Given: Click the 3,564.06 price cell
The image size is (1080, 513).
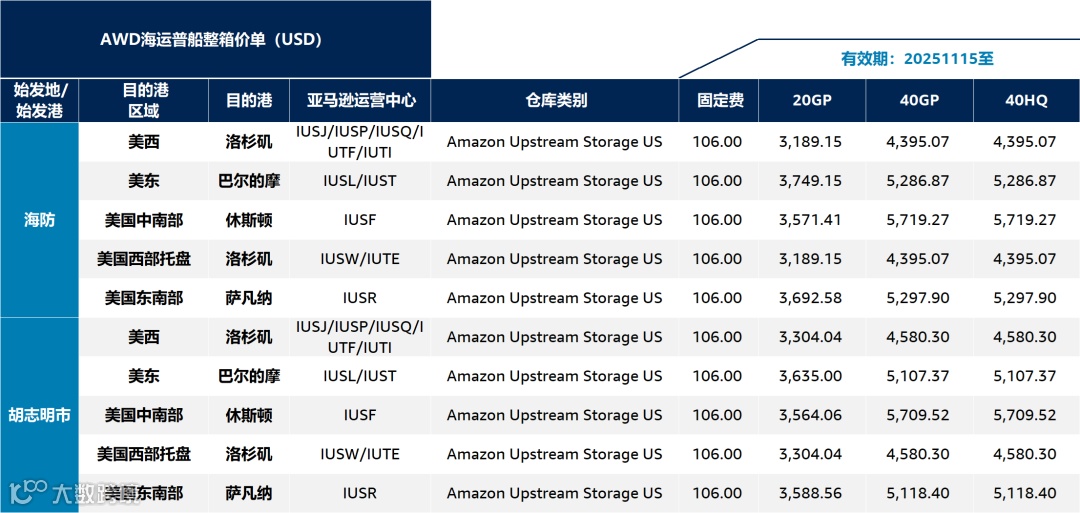Looking at the screenshot, I should (810, 415).
